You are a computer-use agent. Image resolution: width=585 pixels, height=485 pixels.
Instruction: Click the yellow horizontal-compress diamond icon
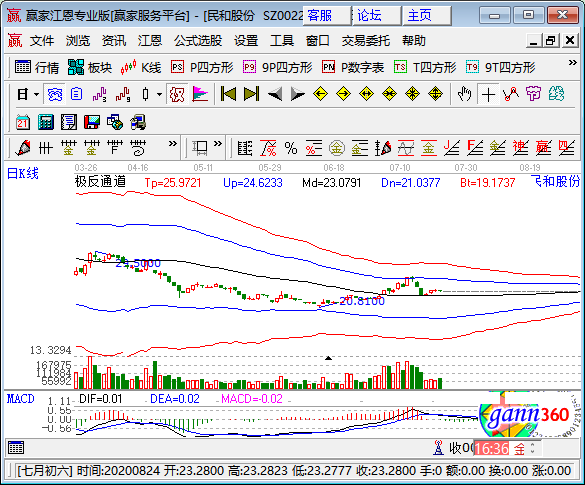[x=389, y=94]
